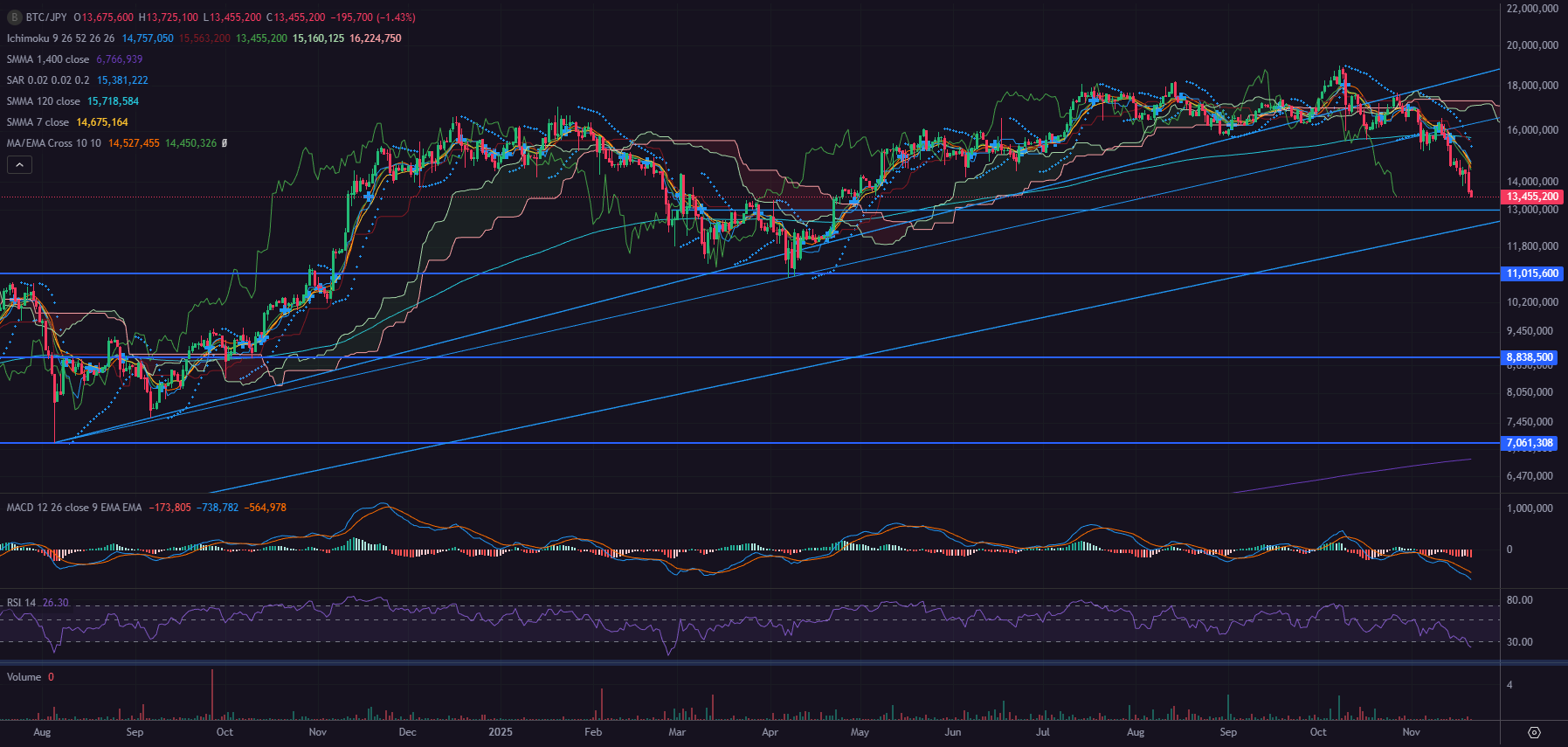Open chart settings hexagon icon
This screenshot has height=747, width=1568.
(1534, 732)
